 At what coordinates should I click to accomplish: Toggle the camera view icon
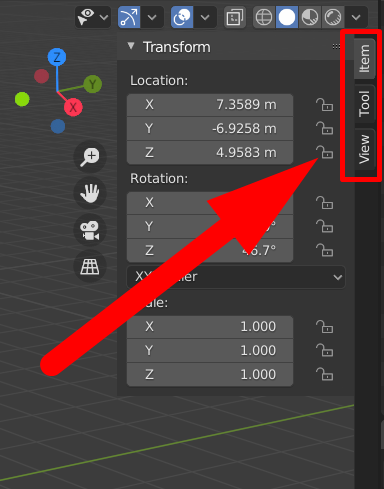90,230
